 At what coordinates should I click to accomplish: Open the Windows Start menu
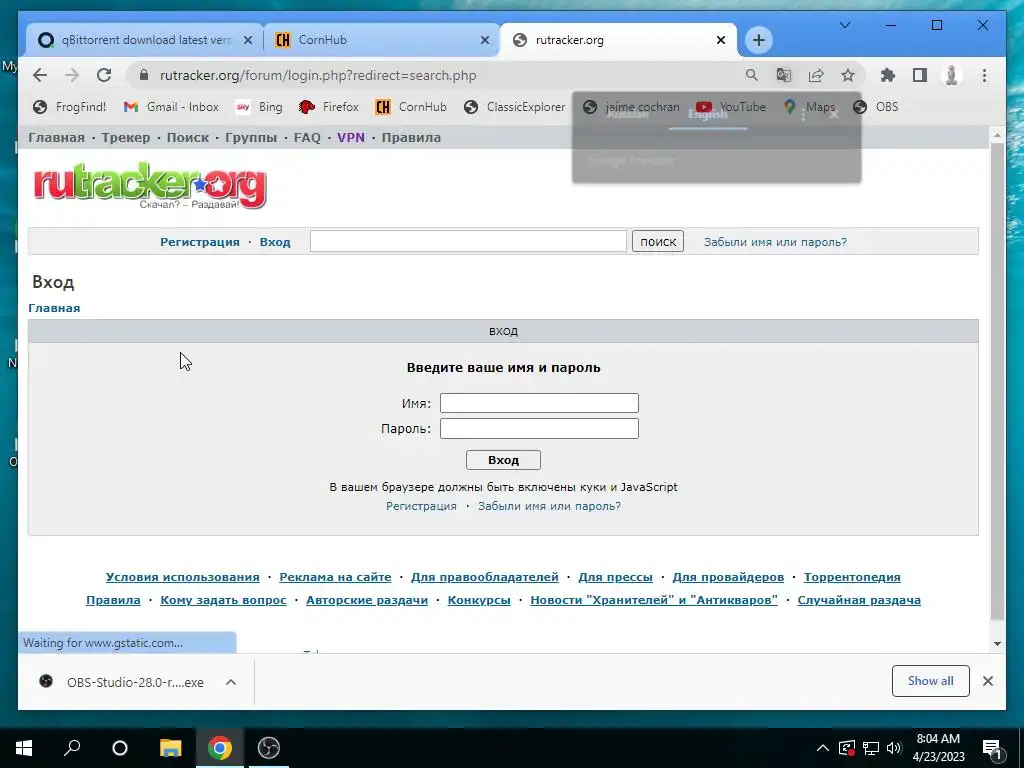24,748
